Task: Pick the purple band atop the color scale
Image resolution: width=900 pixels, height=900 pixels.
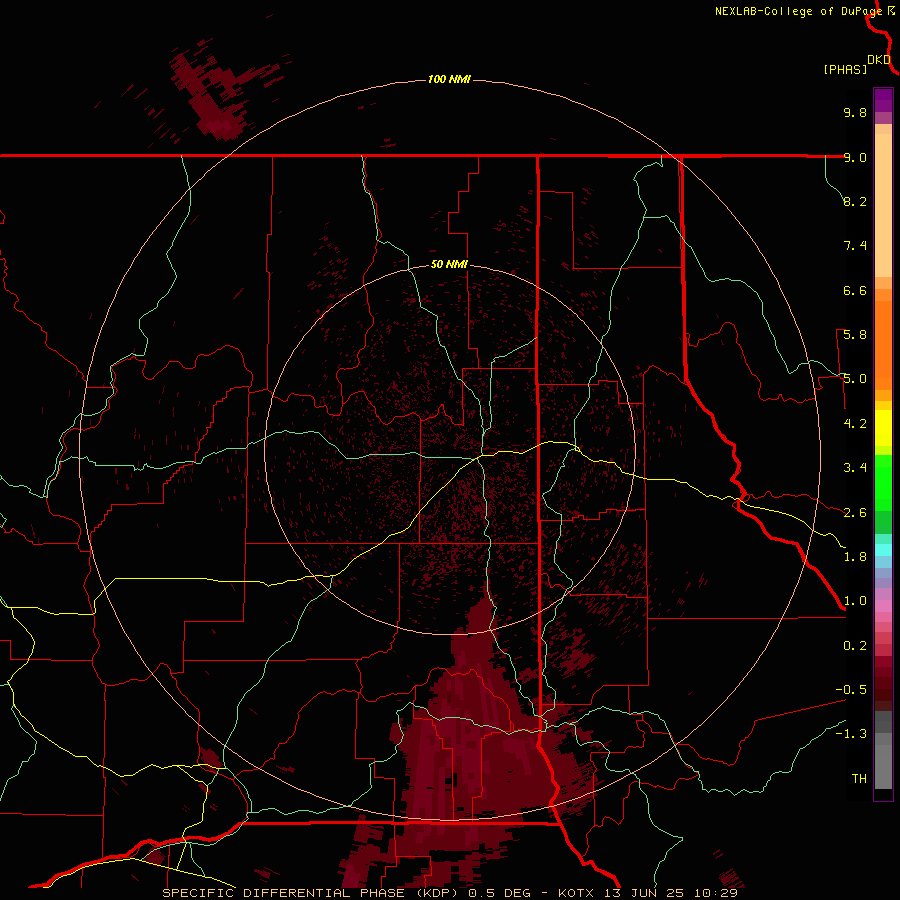Action: coord(883,100)
